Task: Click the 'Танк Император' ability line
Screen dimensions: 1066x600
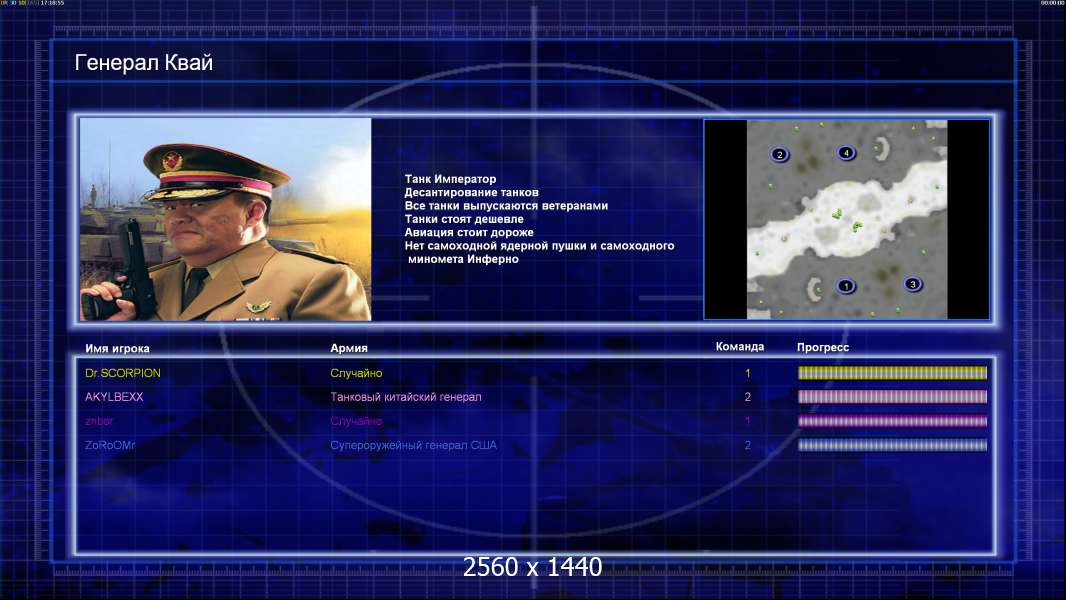Action: tap(450, 179)
